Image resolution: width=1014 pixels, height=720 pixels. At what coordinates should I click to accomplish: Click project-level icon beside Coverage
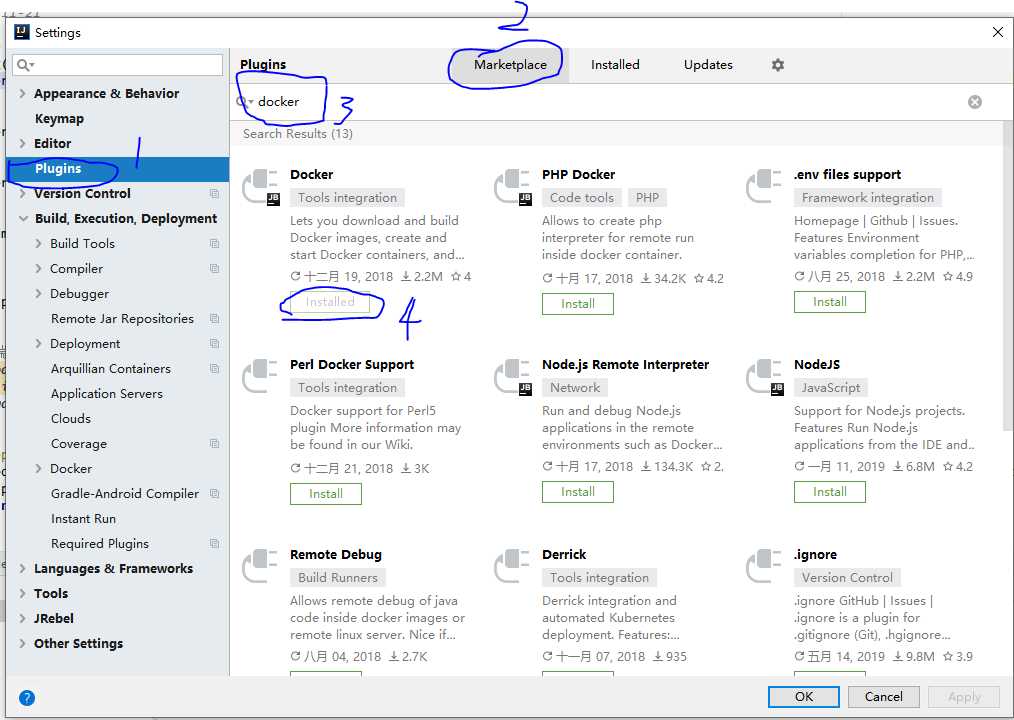[214, 444]
